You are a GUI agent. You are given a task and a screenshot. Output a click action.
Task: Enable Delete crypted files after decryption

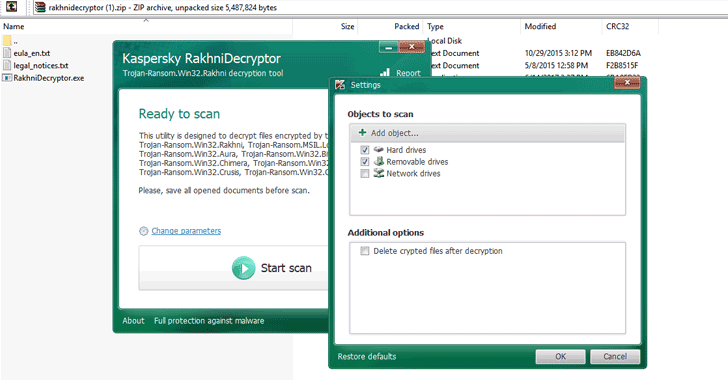click(x=364, y=251)
